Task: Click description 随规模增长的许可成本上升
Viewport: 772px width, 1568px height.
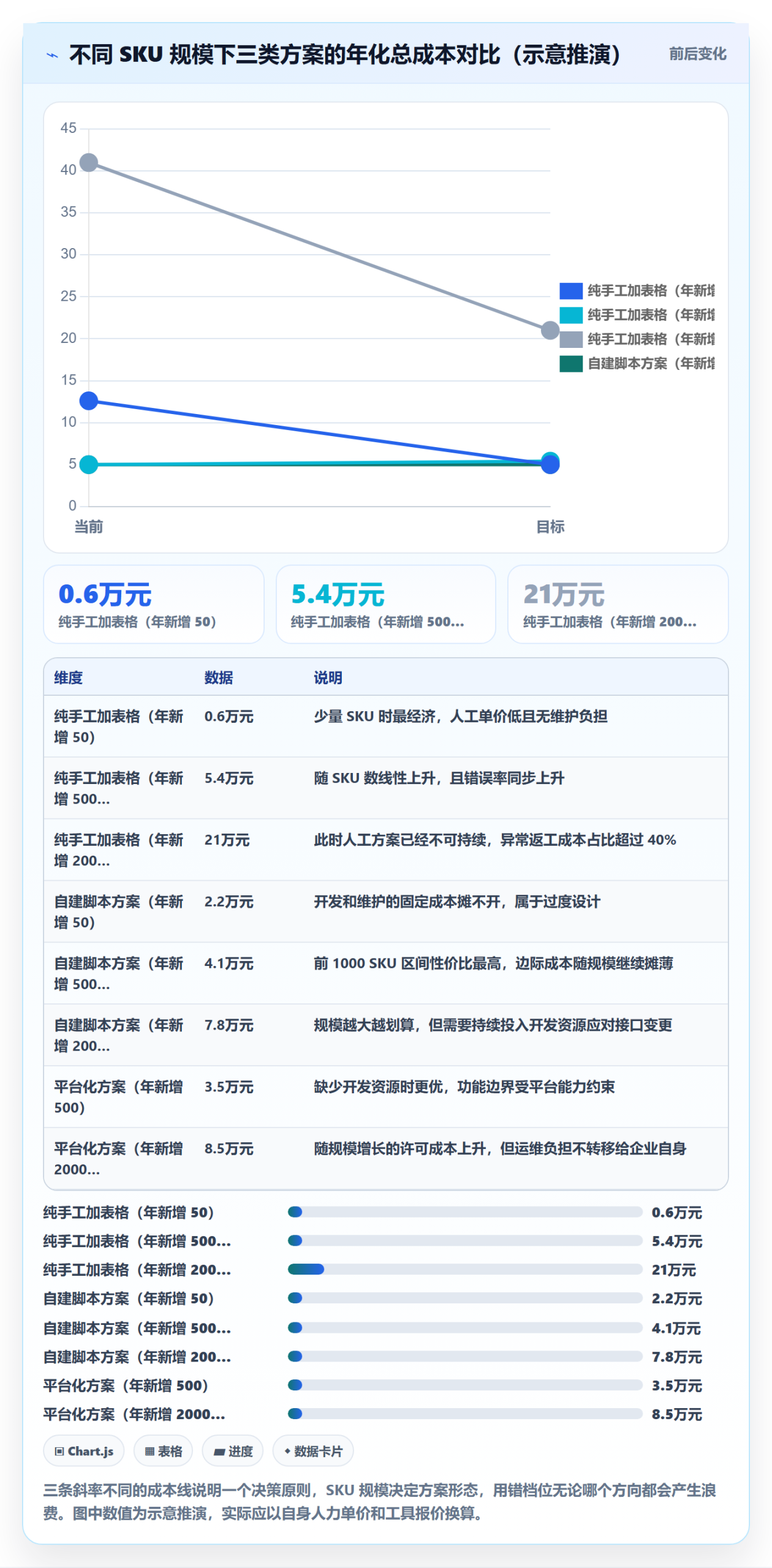Action: tap(500, 1149)
